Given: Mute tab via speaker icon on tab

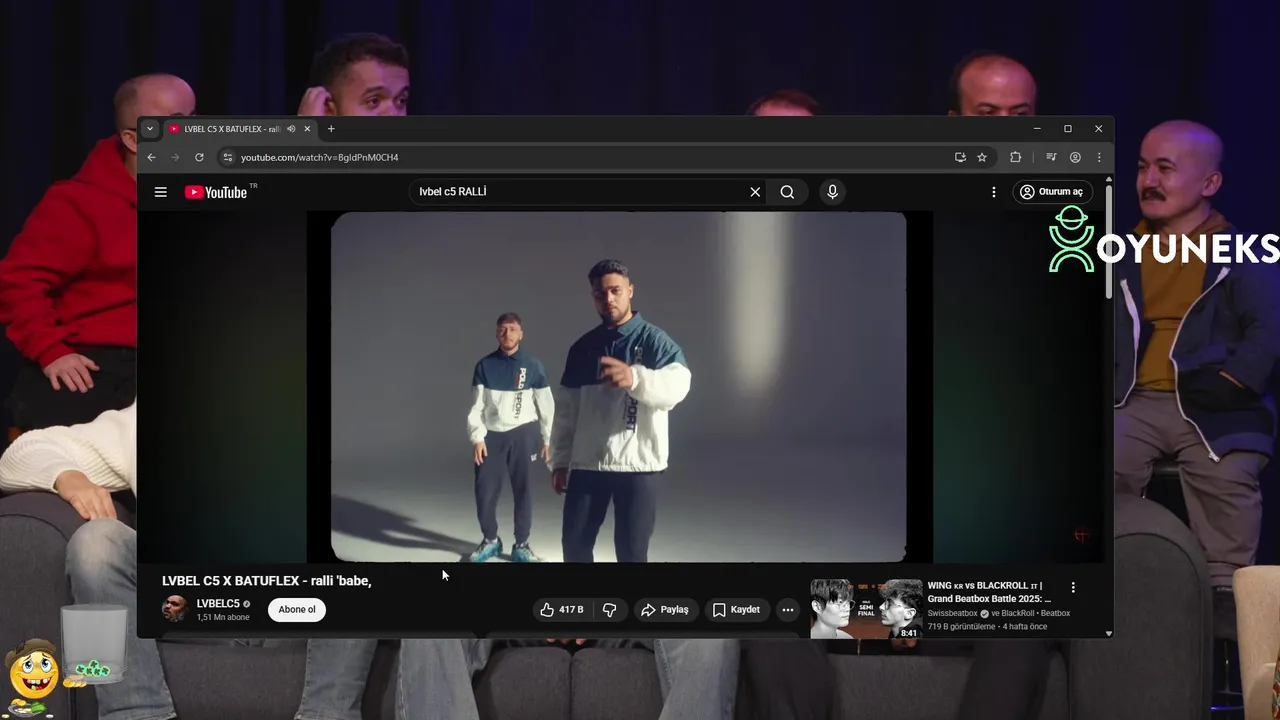Looking at the screenshot, I should tap(291, 129).
